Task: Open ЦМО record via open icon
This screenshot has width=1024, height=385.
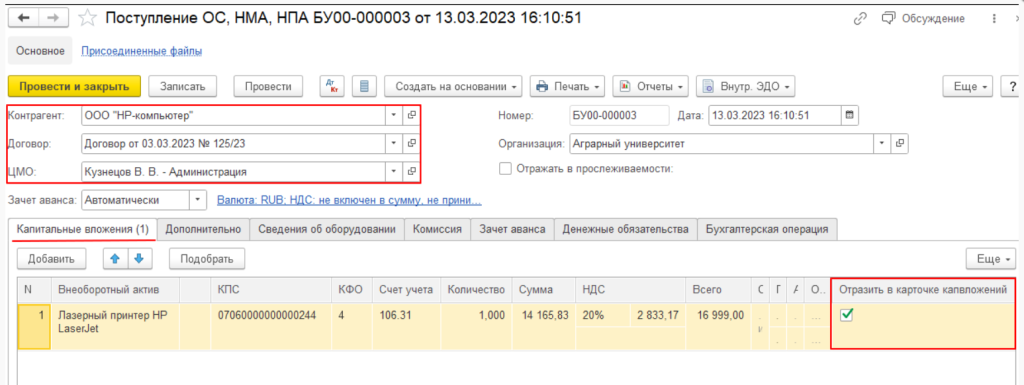Action: click(x=411, y=172)
